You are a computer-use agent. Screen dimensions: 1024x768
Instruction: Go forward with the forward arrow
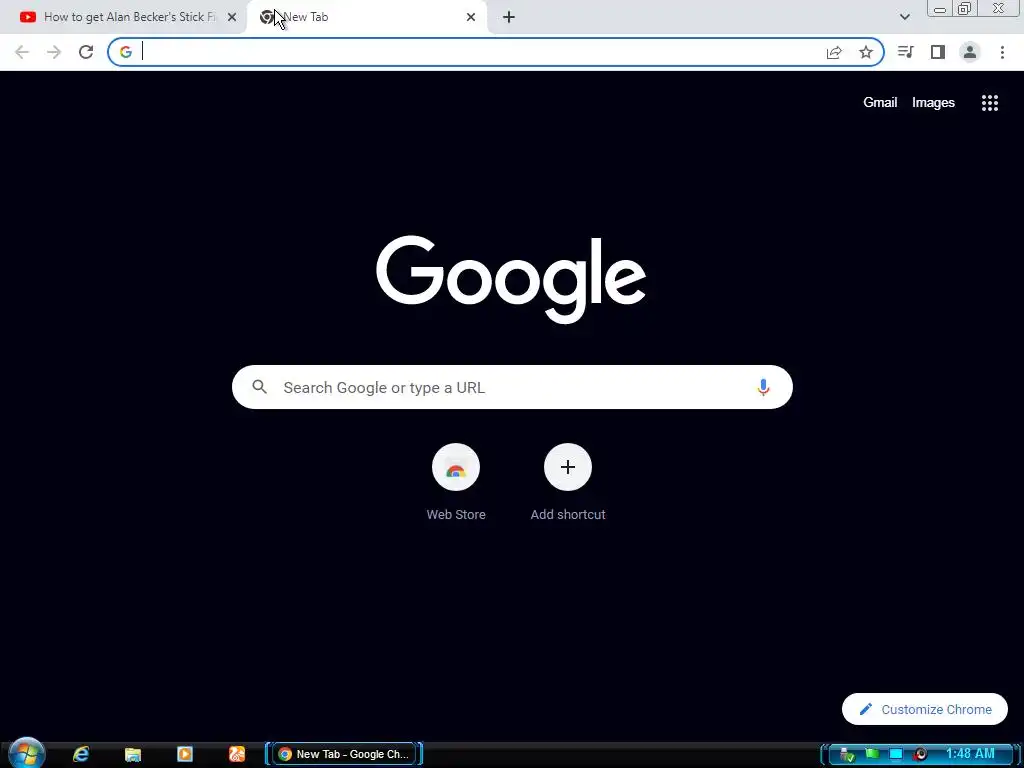coord(54,52)
